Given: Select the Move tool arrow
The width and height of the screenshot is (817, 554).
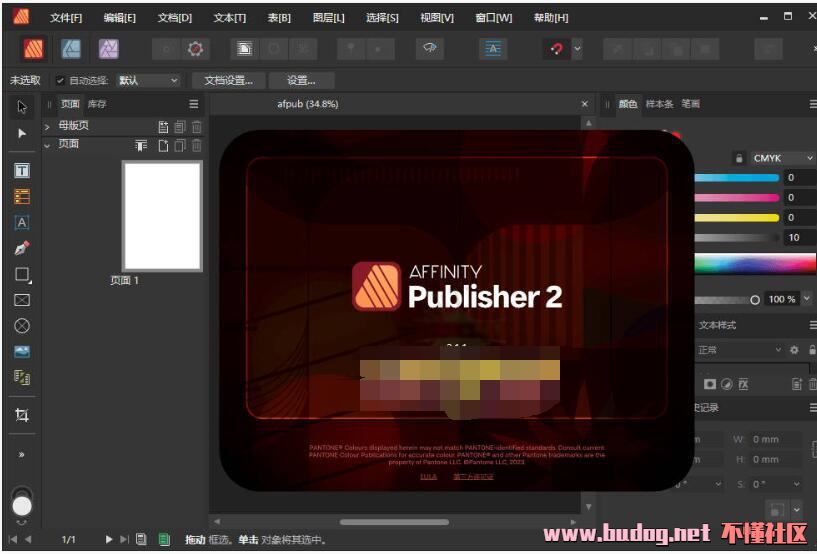Looking at the screenshot, I should coord(22,106).
